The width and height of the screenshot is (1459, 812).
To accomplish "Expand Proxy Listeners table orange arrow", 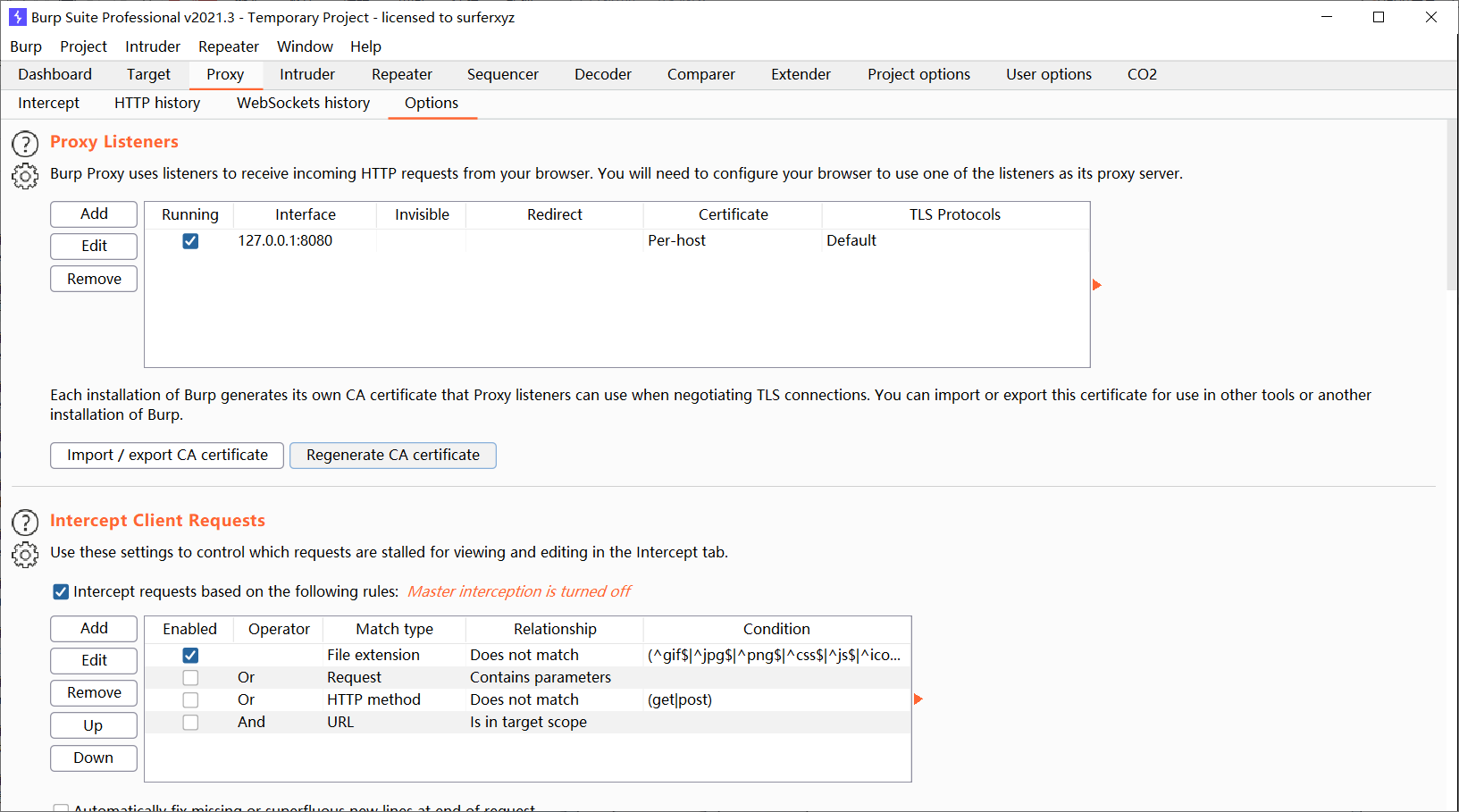I will [x=1097, y=285].
